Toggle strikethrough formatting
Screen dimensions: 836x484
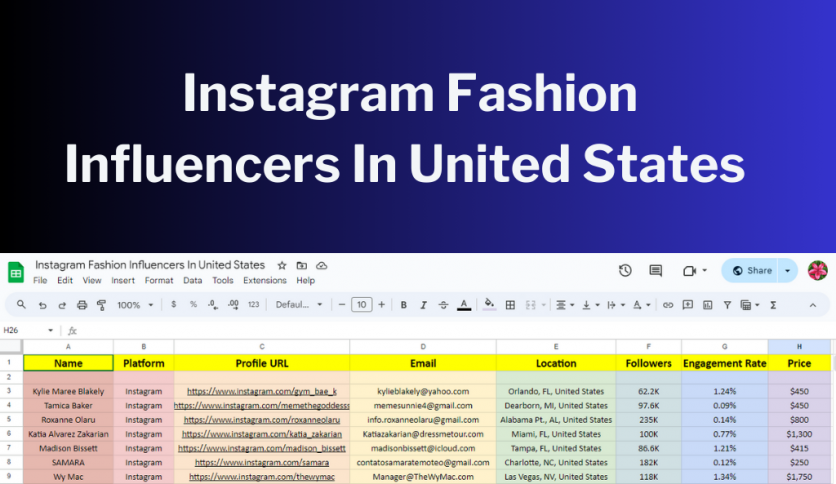tap(443, 305)
